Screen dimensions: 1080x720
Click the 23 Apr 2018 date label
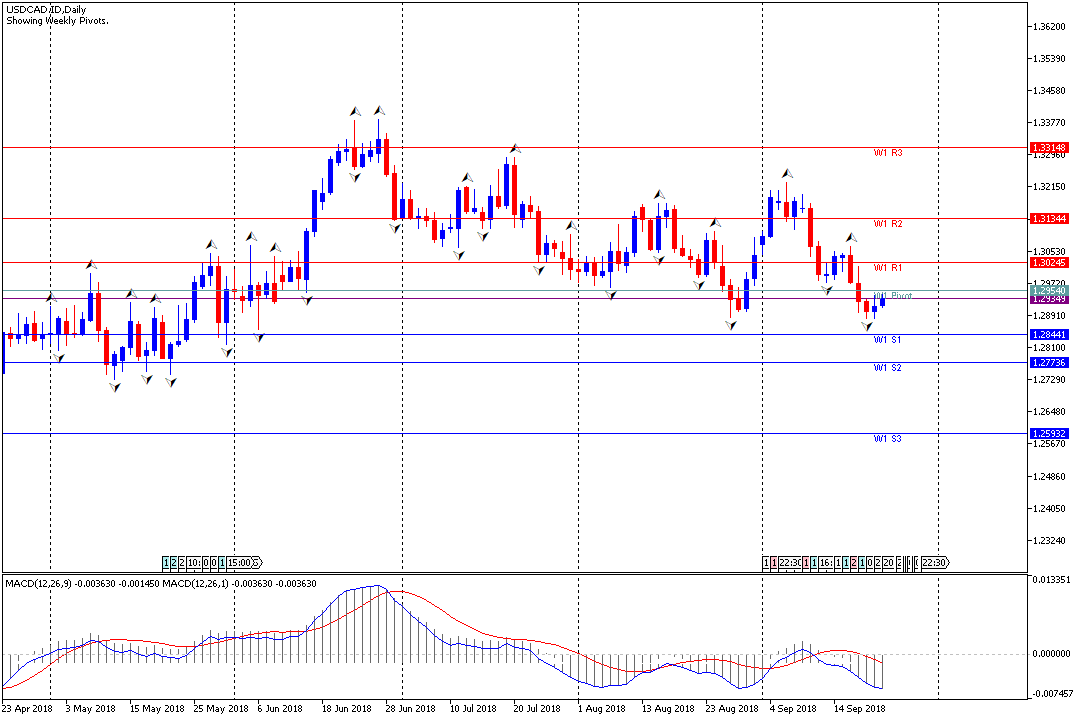pyautogui.click(x=28, y=708)
